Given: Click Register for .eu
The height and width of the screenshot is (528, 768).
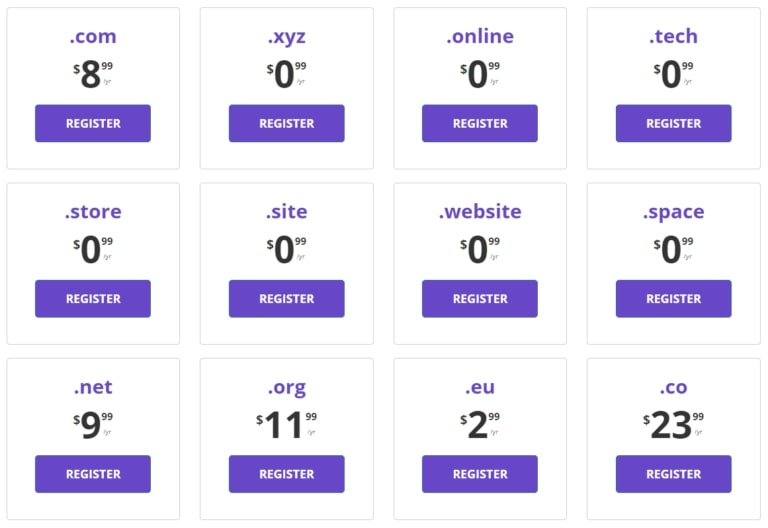Looking at the screenshot, I should coord(480,474).
